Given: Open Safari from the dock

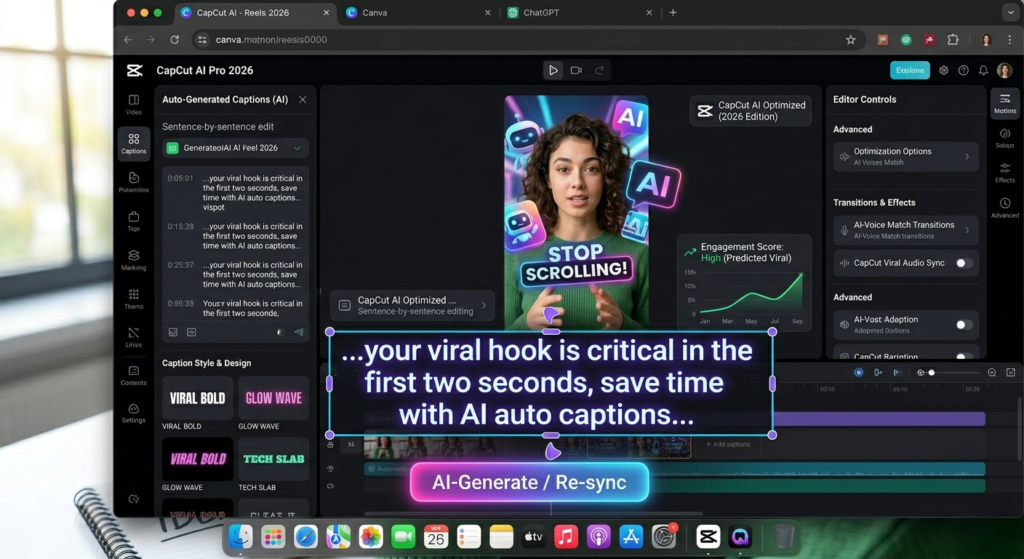Looking at the screenshot, I should (306, 537).
